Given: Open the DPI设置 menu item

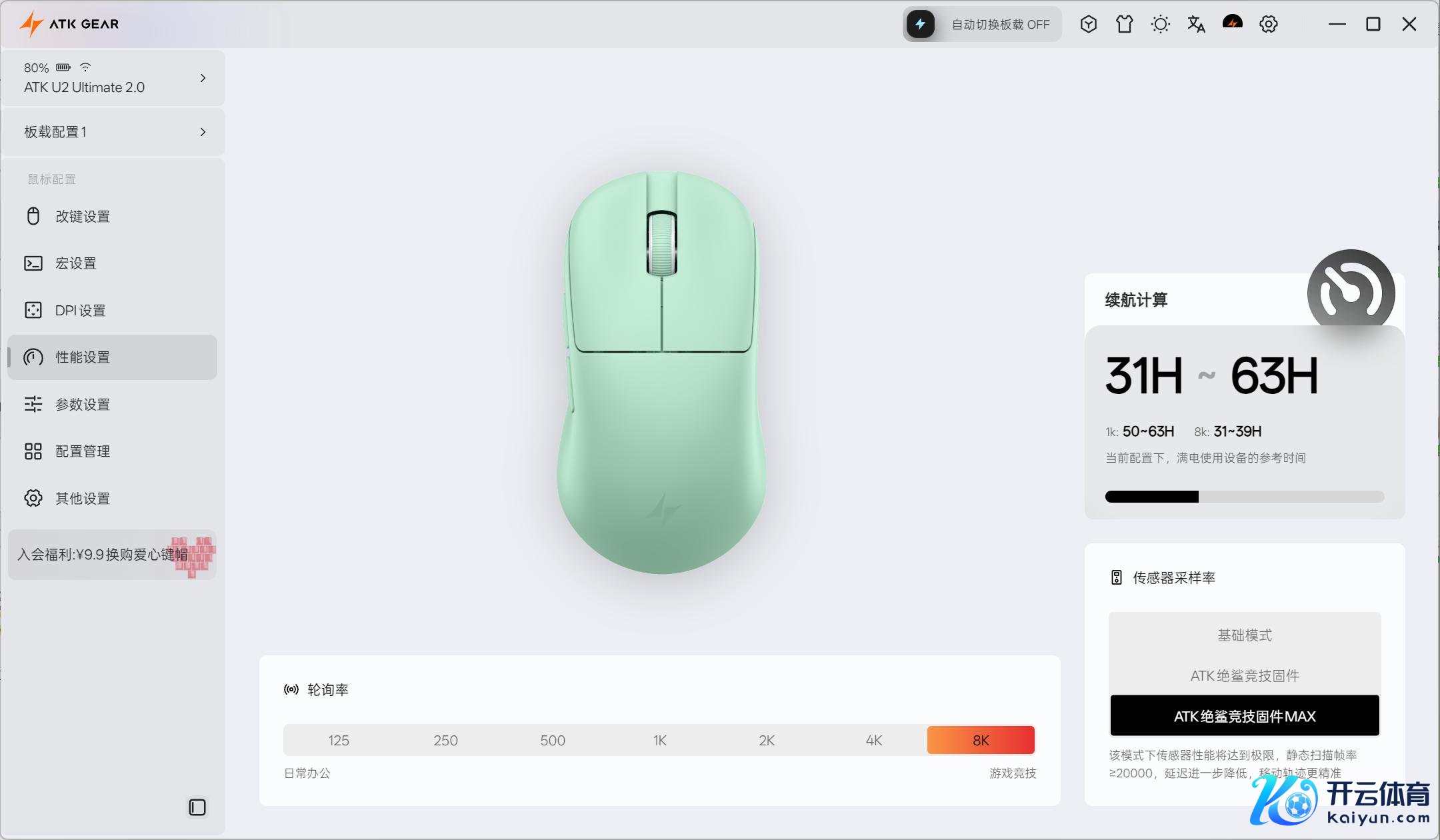Looking at the screenshot, I should pyautogui.click(x=81, y=311).
